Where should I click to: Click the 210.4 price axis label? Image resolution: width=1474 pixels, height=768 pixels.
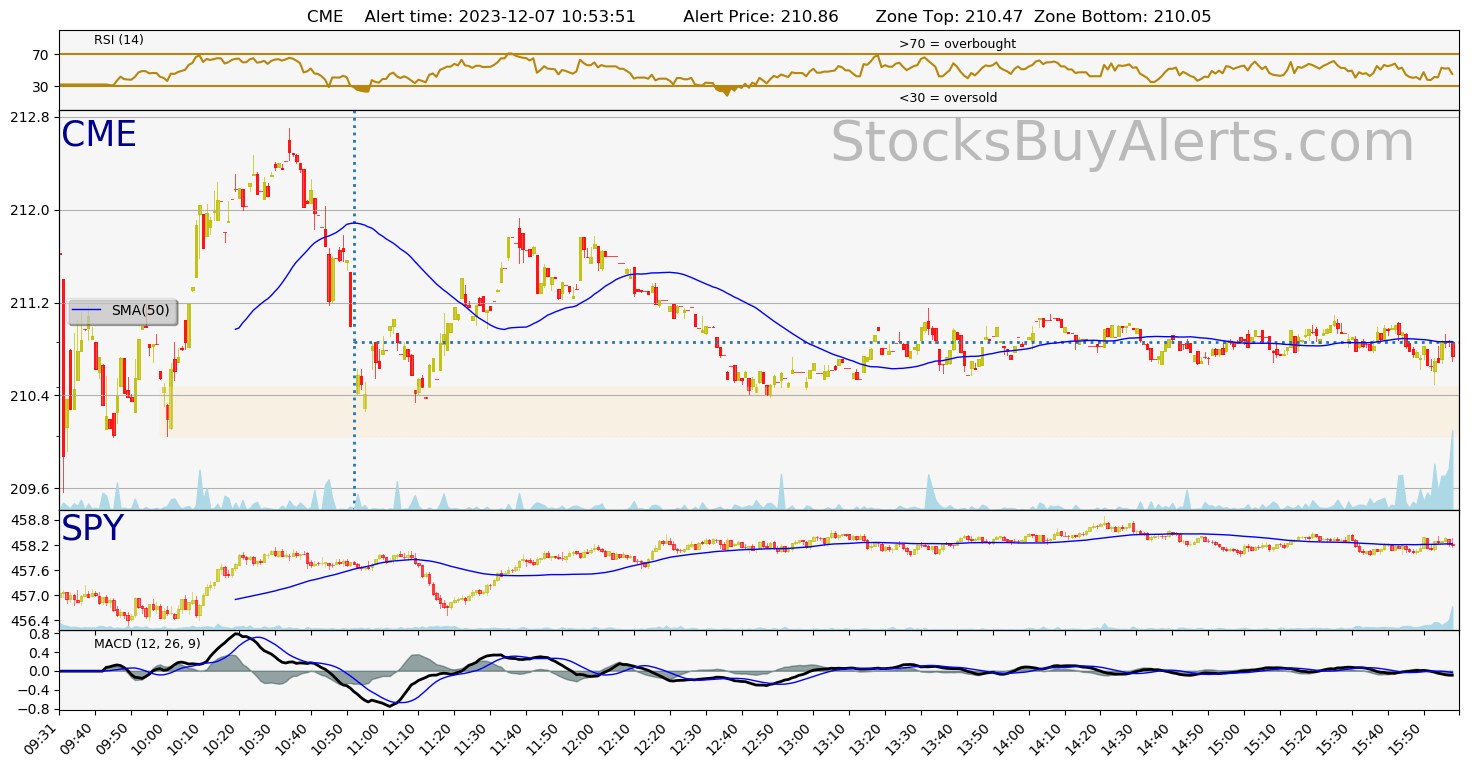31,396
